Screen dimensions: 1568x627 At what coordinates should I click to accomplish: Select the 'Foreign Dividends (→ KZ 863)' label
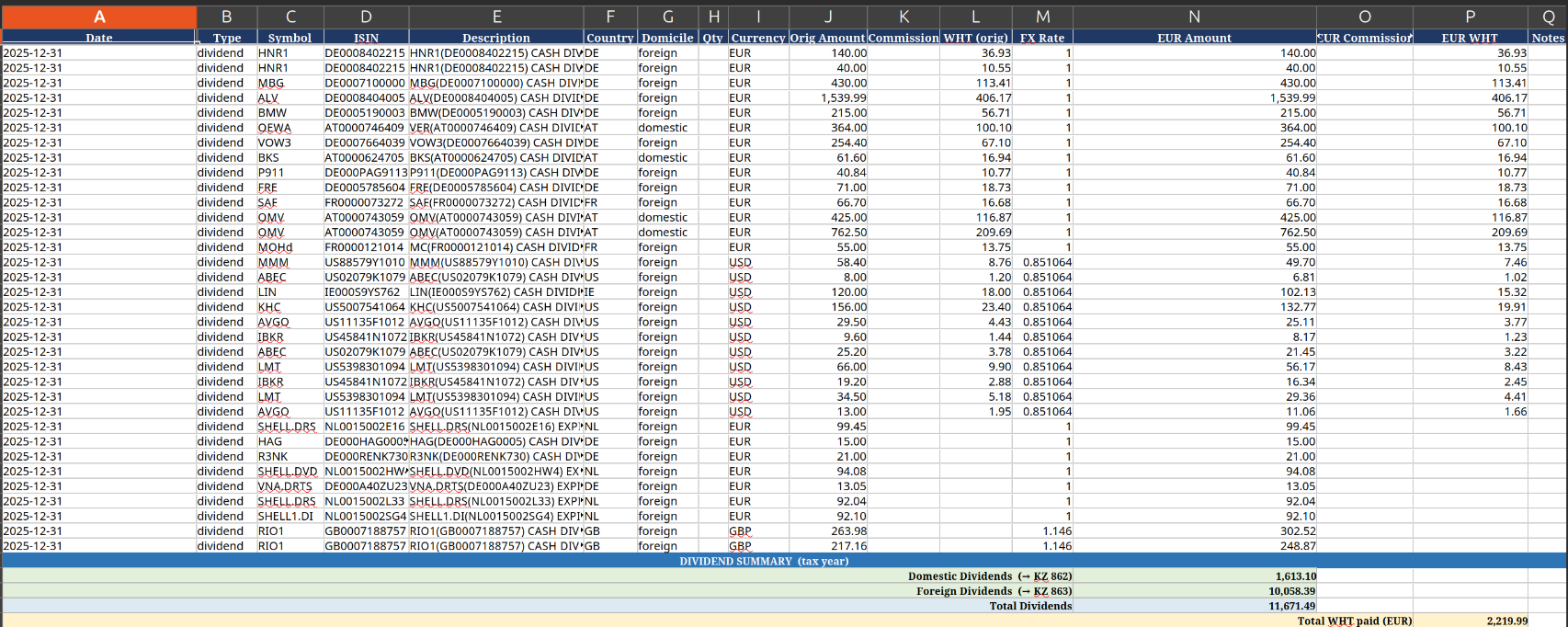click(x=994, y=591)
